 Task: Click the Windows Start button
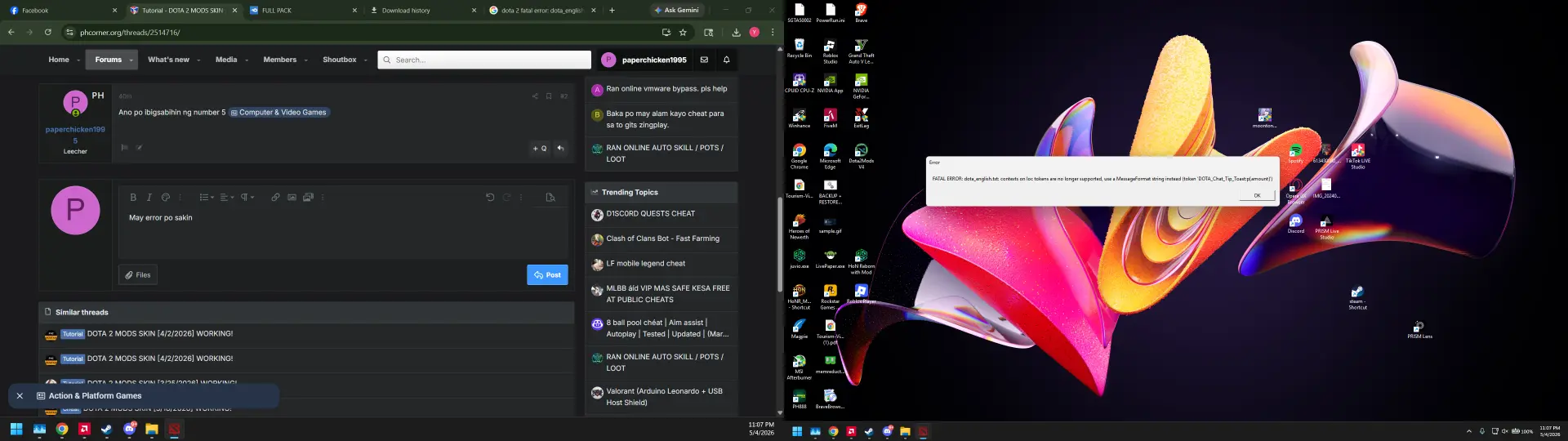click(16, 429)
